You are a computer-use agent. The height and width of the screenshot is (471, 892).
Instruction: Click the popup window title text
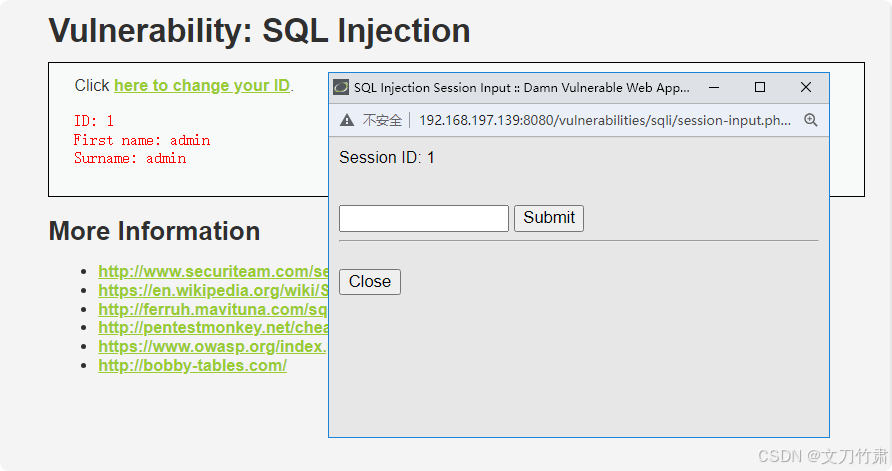pos(521,88)
